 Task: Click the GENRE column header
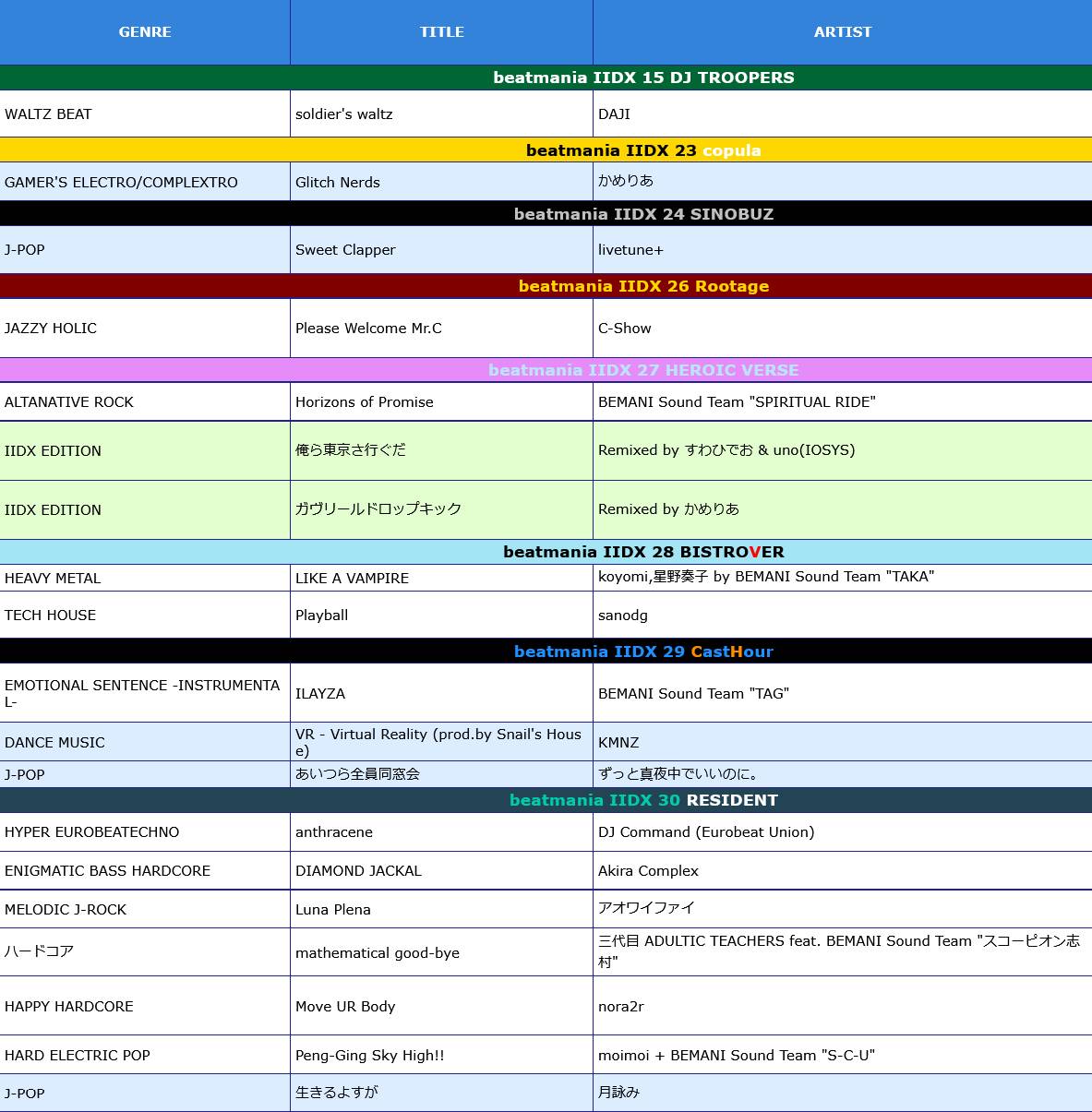(145, 32)
